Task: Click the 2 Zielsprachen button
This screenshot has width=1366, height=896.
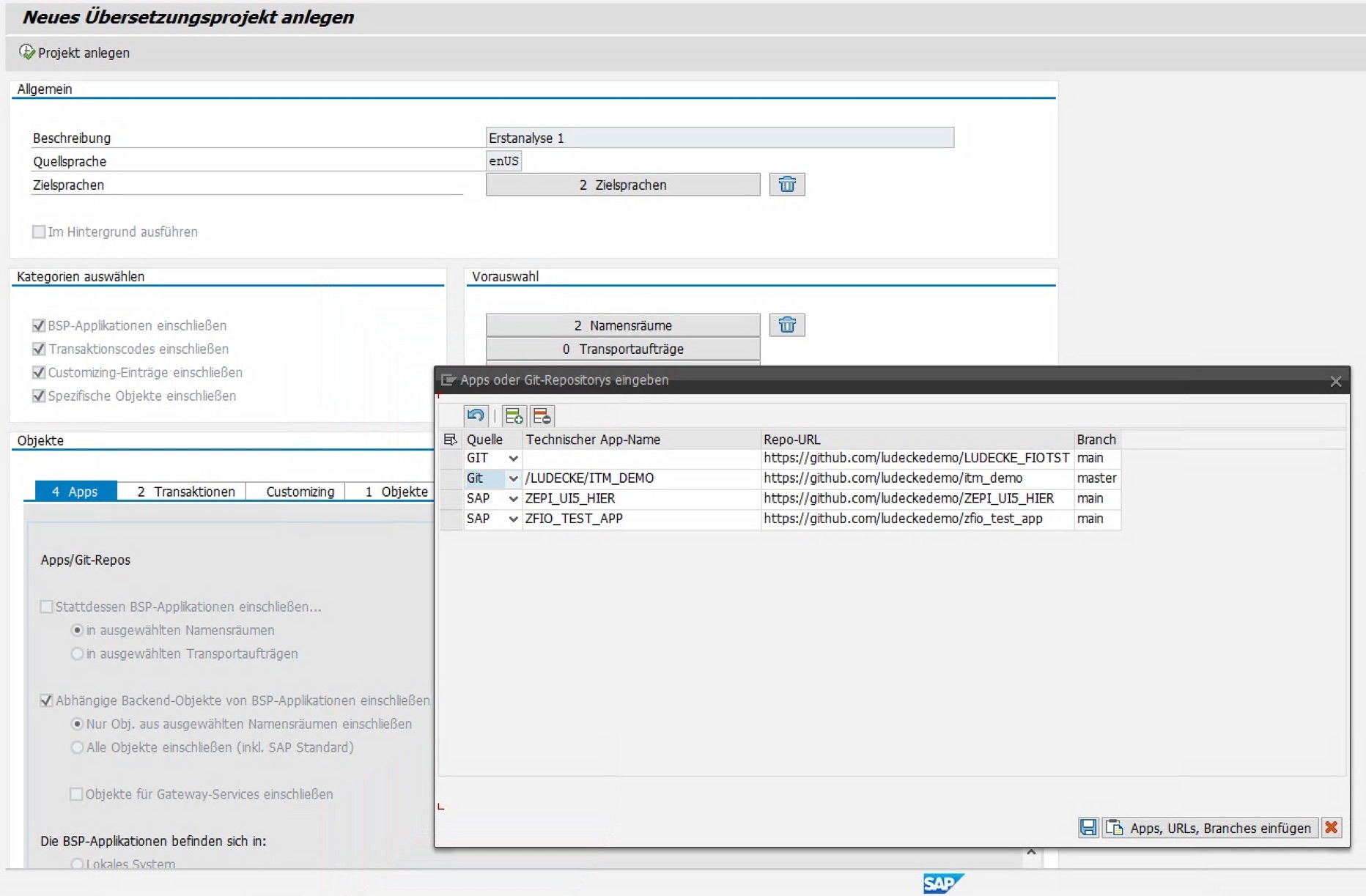Action: click(x=622, y=185)
